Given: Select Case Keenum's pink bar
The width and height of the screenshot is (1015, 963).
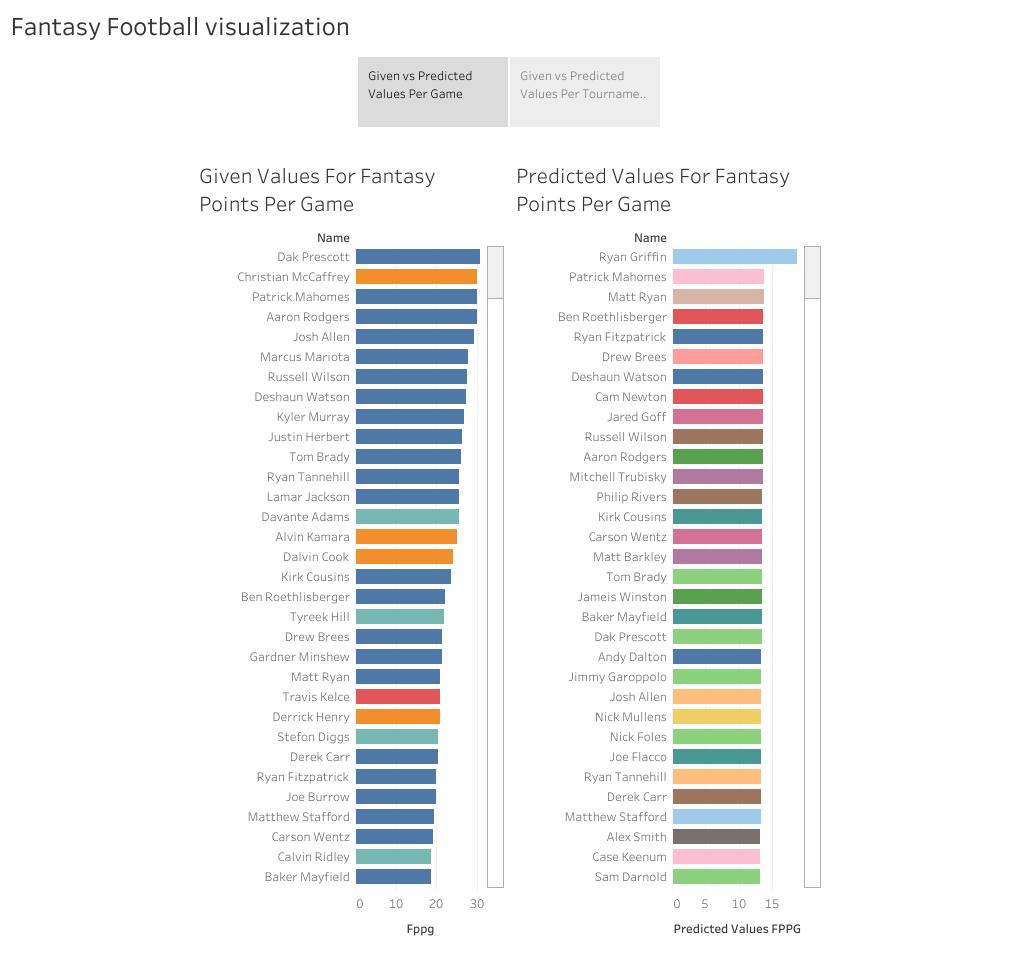Looking at the screenshot, I should coord(715,856).
